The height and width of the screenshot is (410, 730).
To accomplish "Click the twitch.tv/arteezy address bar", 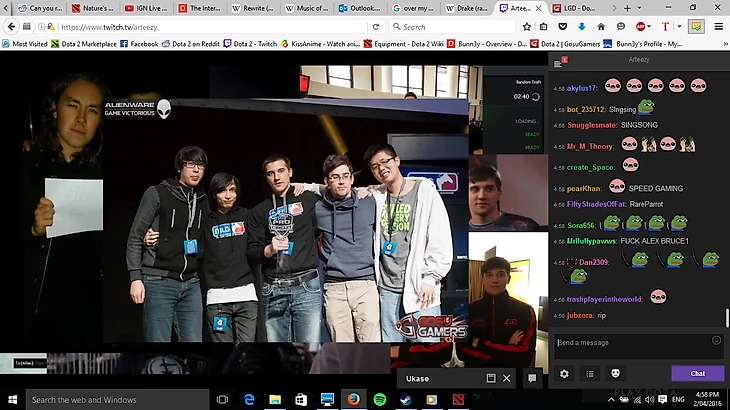I will 210,27.
